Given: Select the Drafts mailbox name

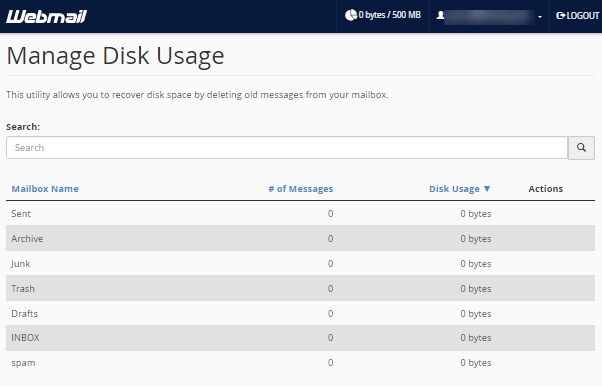Looking at the screenshot, I should 24,313.
